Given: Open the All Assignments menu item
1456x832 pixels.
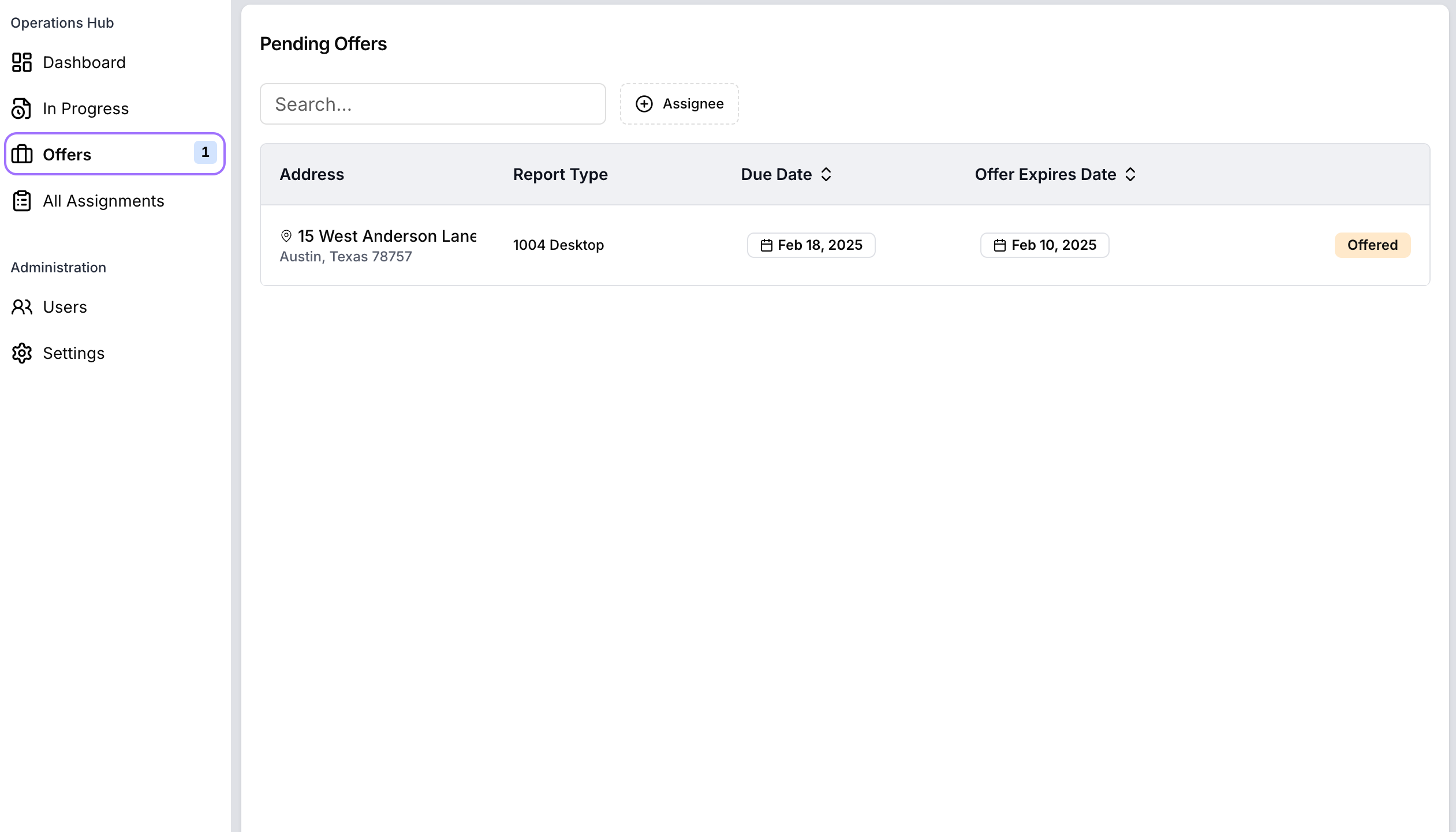Looking at the screenshot, I should [104, 201].
